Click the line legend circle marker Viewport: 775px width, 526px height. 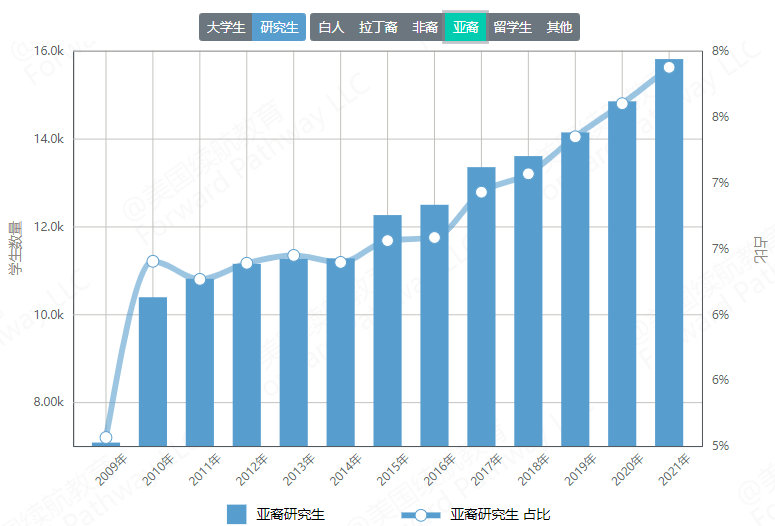pyautogui.click(x=421, y=515)
